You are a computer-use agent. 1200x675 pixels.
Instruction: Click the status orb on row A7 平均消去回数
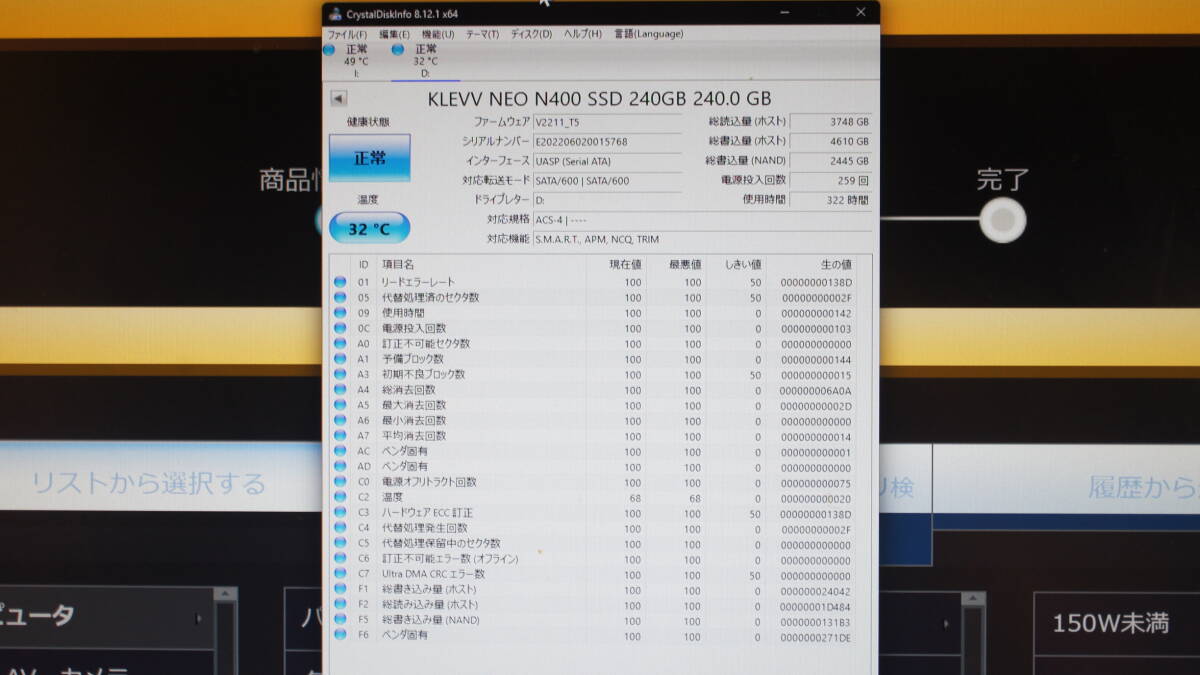(x=340, y=436)
